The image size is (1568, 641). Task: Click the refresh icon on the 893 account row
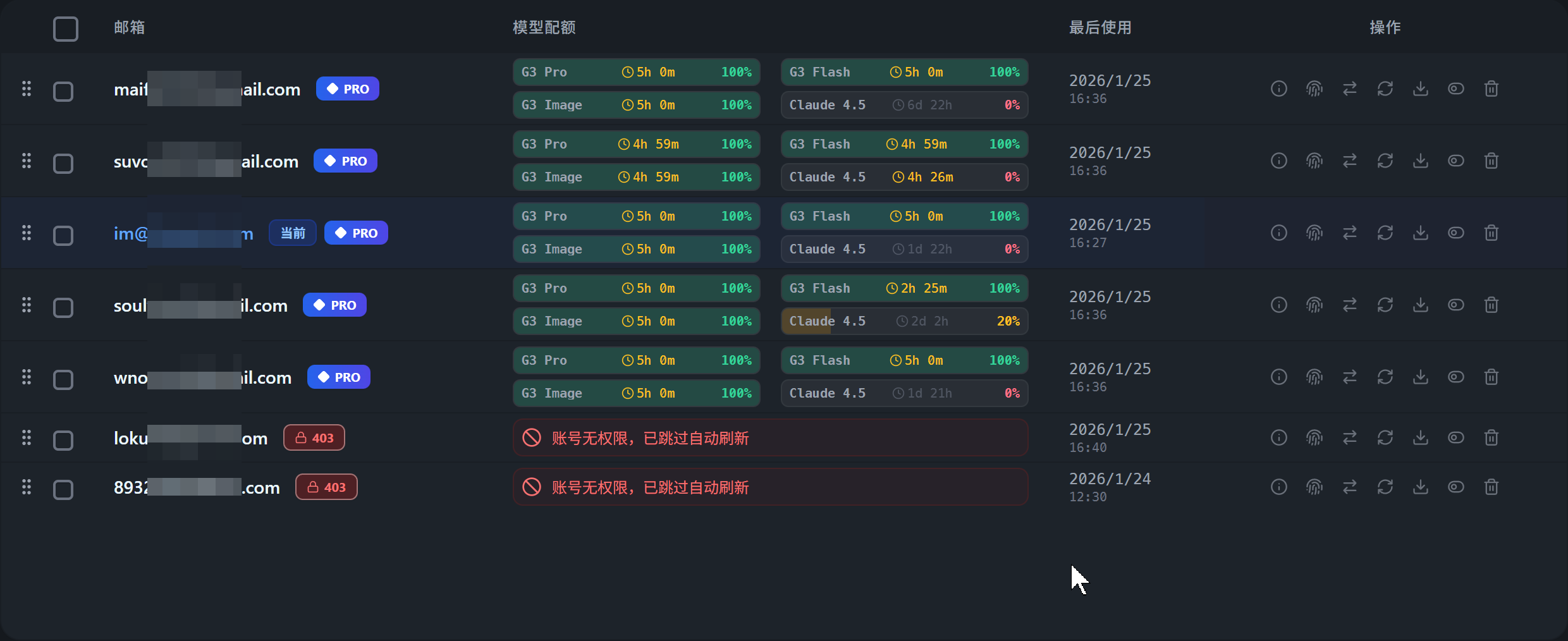pyautogui.click(x=1385, y=487)
